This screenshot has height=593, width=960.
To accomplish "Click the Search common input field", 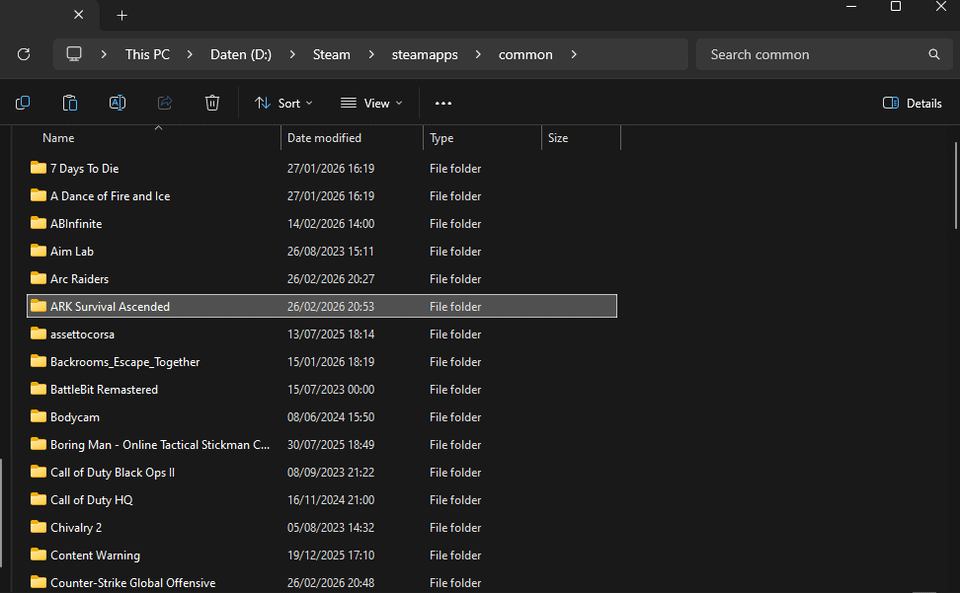I will tap(815, 54).
